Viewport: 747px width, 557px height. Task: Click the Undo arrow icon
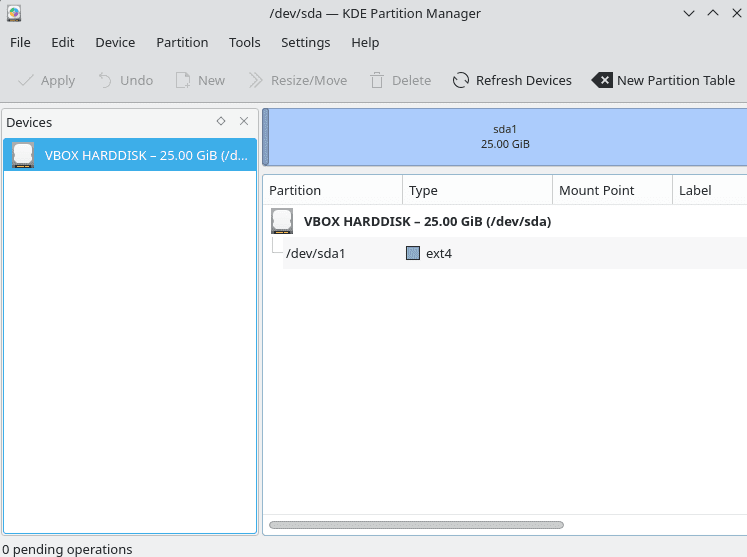(105, 80)
